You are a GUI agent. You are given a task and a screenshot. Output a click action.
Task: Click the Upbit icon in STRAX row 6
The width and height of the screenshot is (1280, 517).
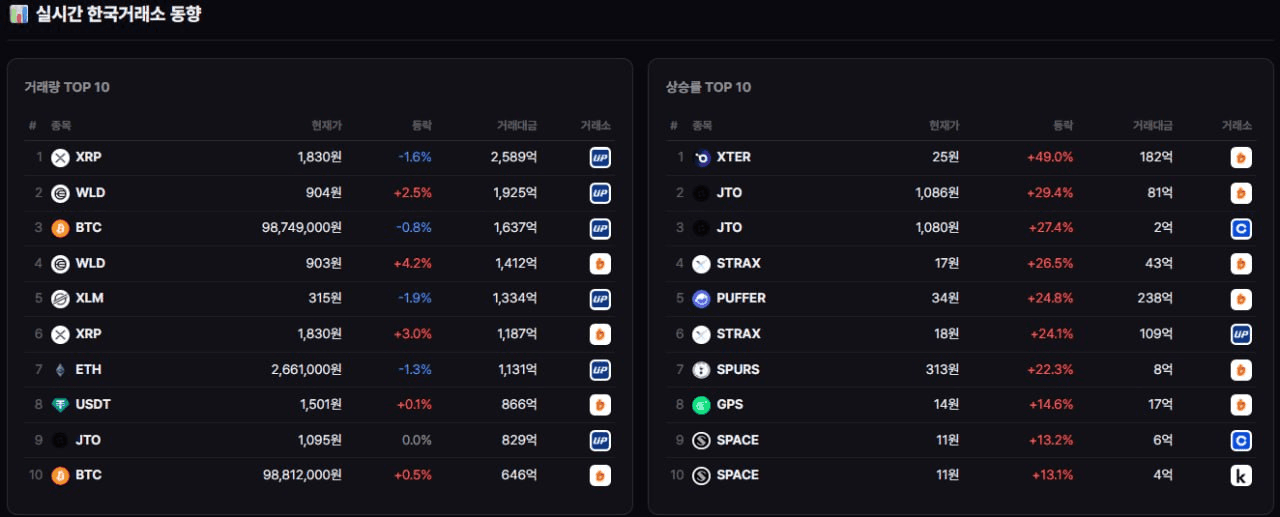(1241, 334)
